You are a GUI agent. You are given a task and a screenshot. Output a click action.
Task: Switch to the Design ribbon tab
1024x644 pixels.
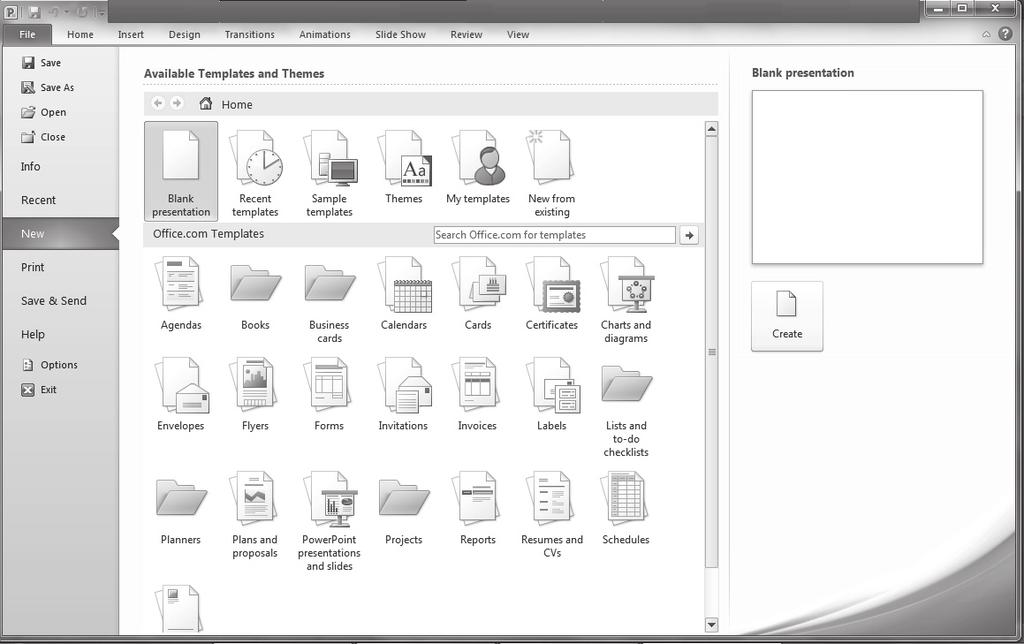(184, 35)
